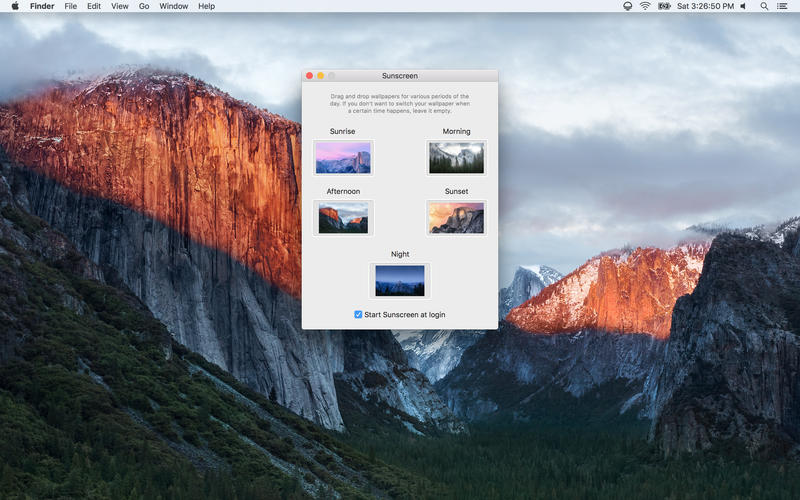Image resolution: width=800 pixels, height=500 pixels.
Task: Open Notification Center icon
Action: [782, 6]
